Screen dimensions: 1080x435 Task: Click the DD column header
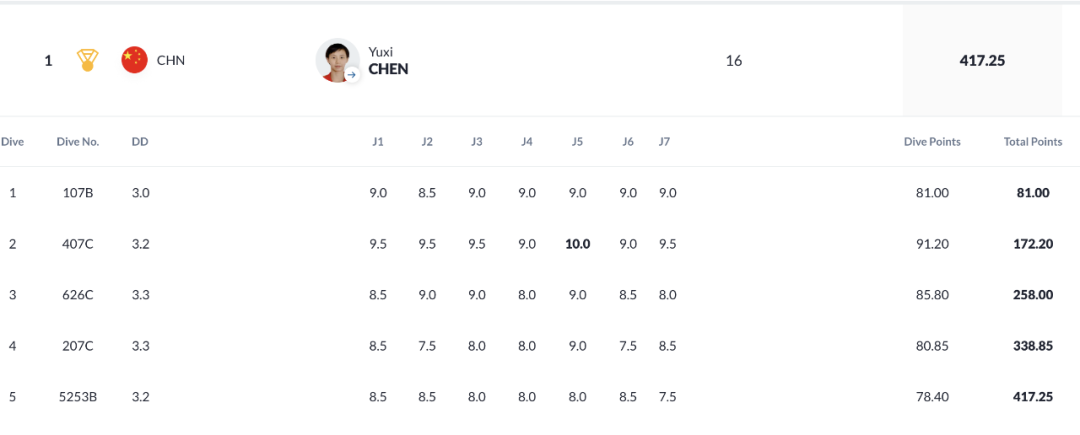click(x=140, y=142)
